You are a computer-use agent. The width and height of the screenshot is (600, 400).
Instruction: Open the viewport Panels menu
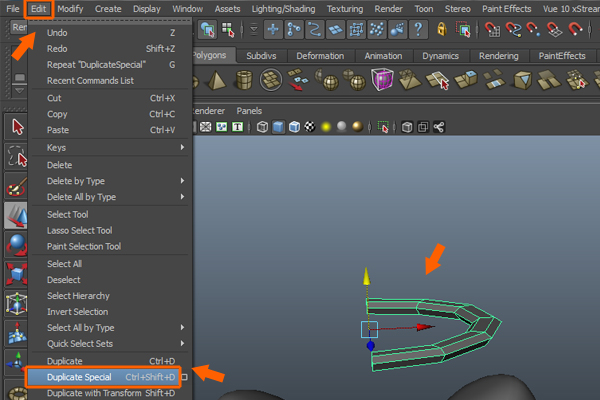[x=249, y=111]
